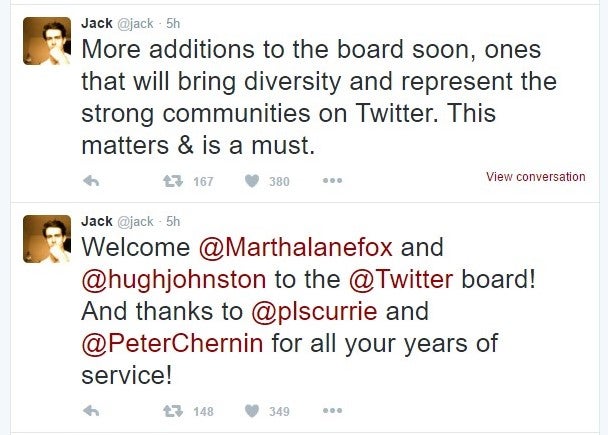Click Jack's avatar on second tweet
The height and width of the screenshot is (435, 608).
47,239
